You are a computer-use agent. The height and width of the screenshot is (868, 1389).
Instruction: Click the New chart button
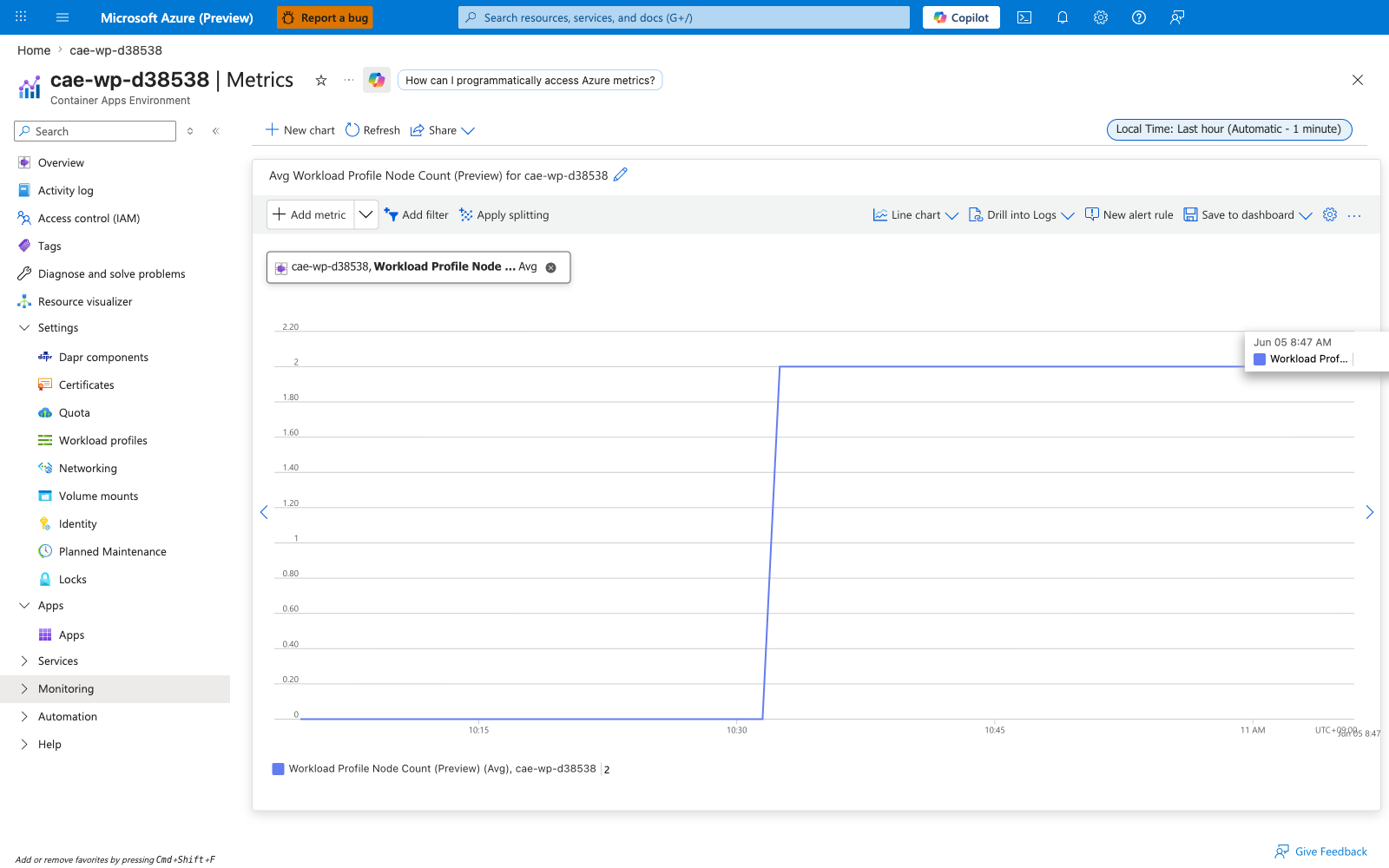300,130
